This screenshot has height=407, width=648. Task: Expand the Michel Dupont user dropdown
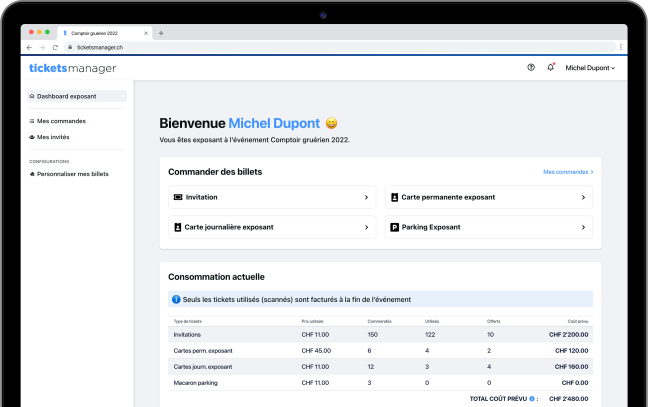click(x=590, y=68)
